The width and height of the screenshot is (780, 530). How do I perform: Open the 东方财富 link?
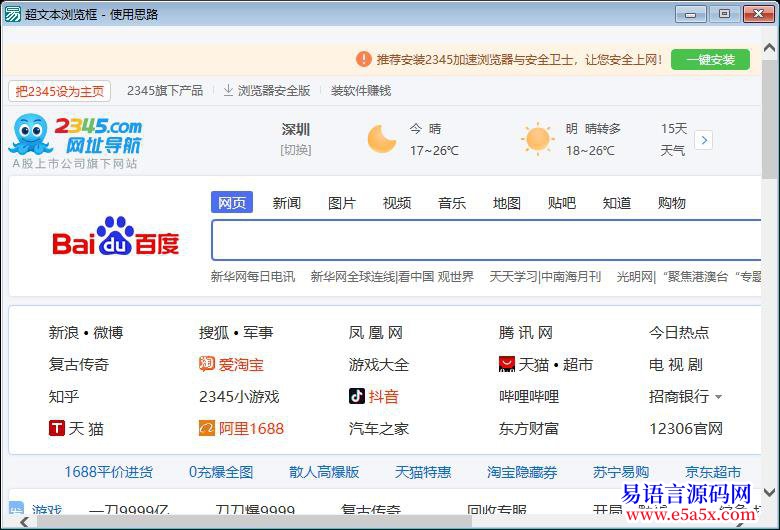click(x=529, y=428)
